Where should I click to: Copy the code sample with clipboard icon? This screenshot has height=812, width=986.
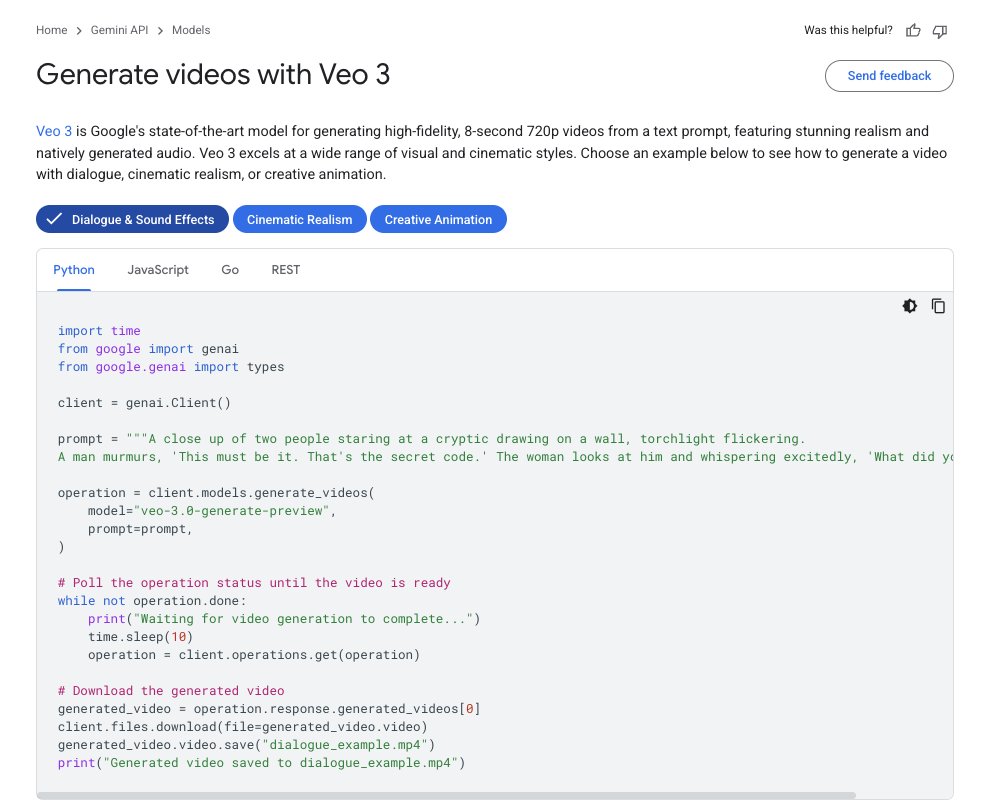pyautogui.click(x=938, y=306)
